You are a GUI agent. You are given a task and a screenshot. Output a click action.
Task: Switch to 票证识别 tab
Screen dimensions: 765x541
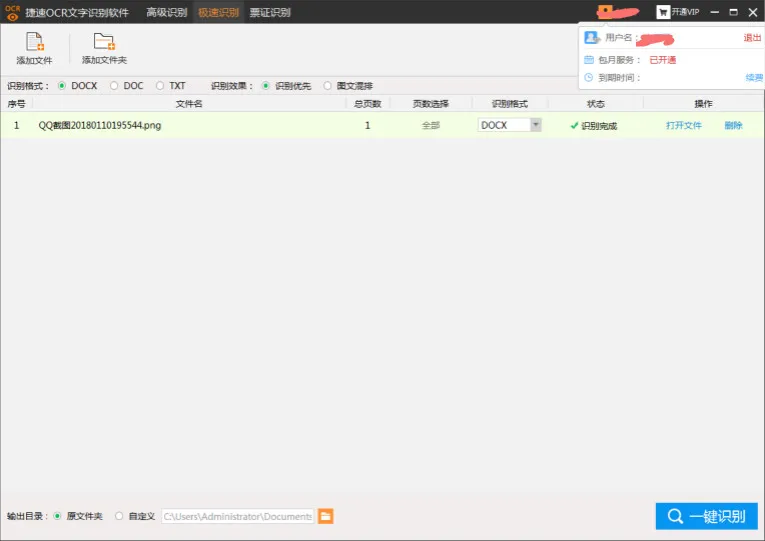tap(270, 12)
